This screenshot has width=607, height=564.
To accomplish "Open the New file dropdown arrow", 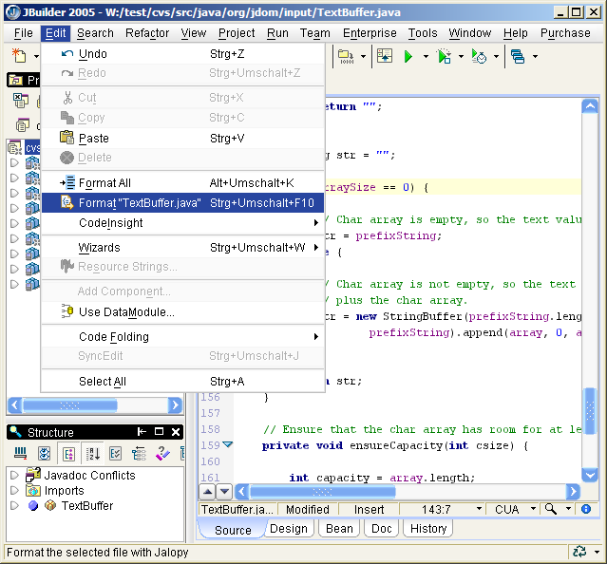I will coord(36,57).
